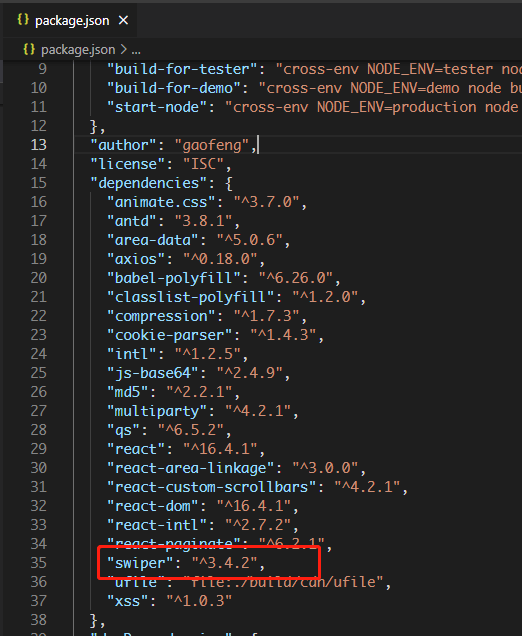Screen dimensions: 522x636
Task: Close the package.json tab
Action: (x=123, y=20)
